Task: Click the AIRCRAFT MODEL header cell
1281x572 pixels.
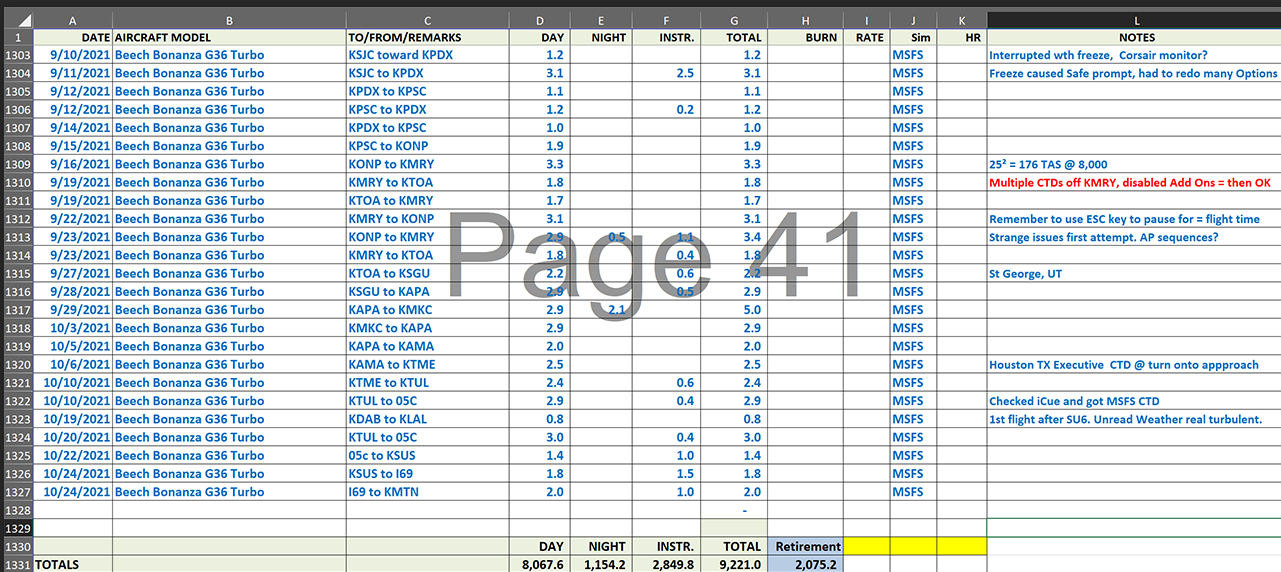Action: (229, 37)
